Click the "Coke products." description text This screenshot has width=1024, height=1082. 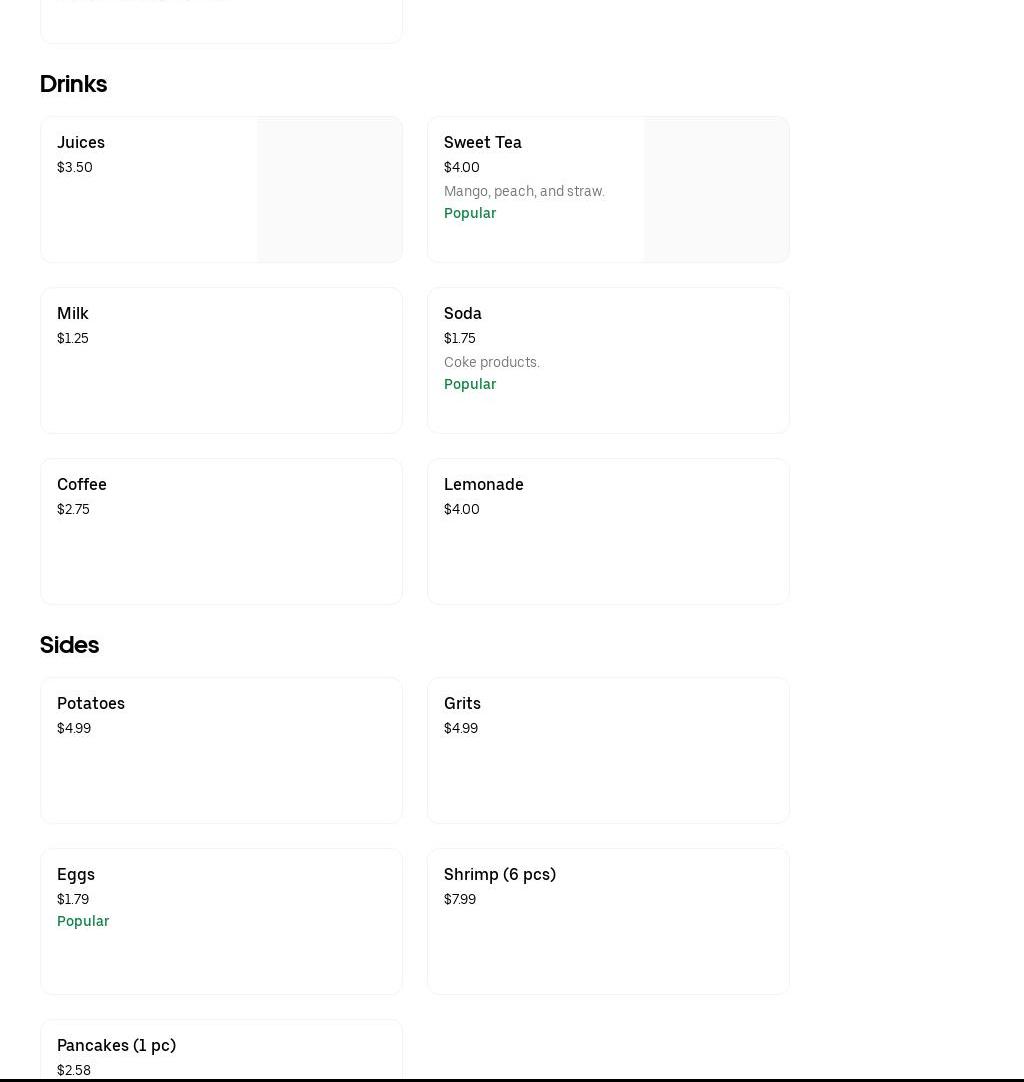[491, 362]
